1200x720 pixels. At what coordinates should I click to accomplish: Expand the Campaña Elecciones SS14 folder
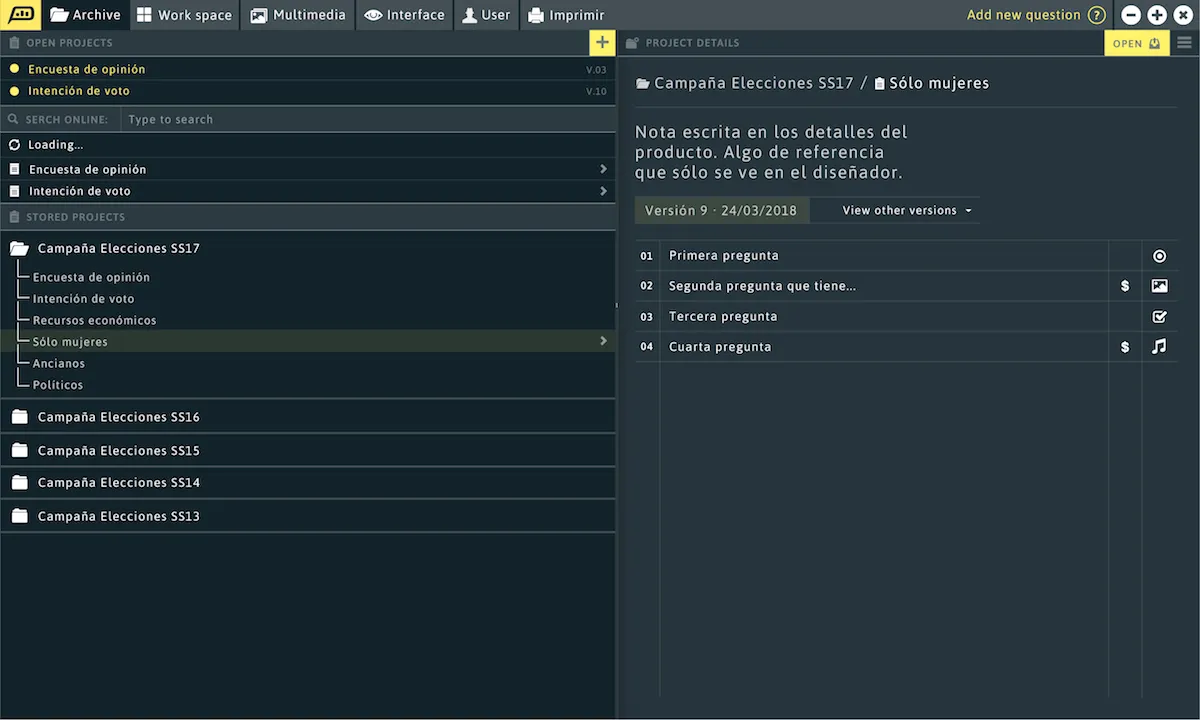click(19, 483)
